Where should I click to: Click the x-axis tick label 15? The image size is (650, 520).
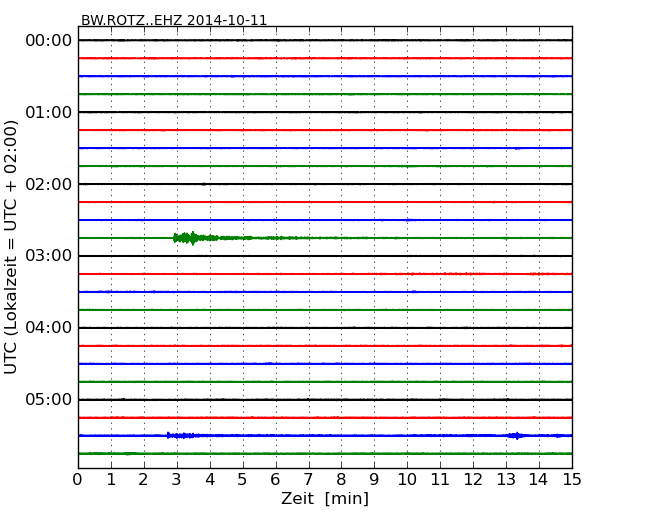coord(572,480)
